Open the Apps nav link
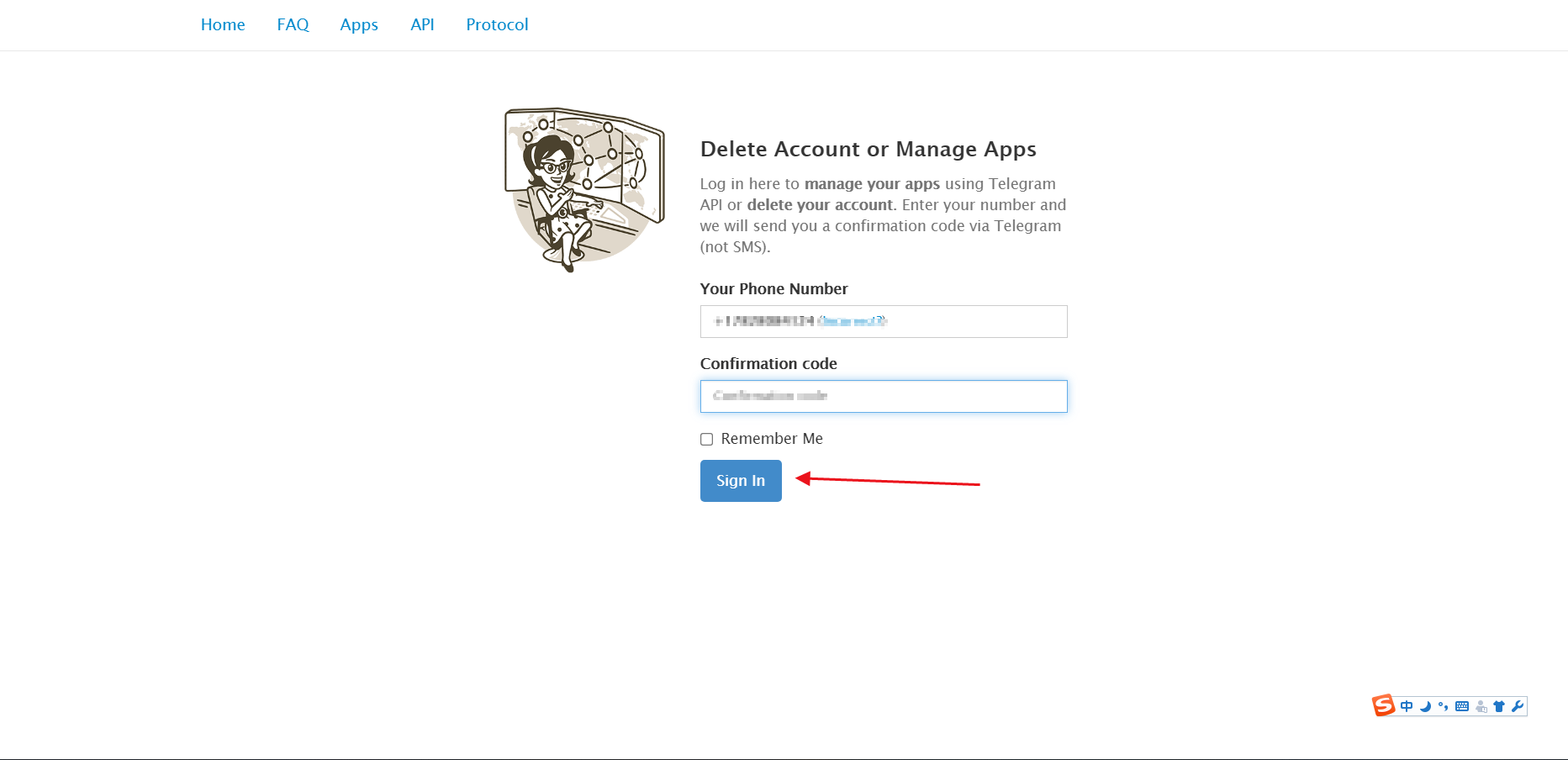 point(359,25)
